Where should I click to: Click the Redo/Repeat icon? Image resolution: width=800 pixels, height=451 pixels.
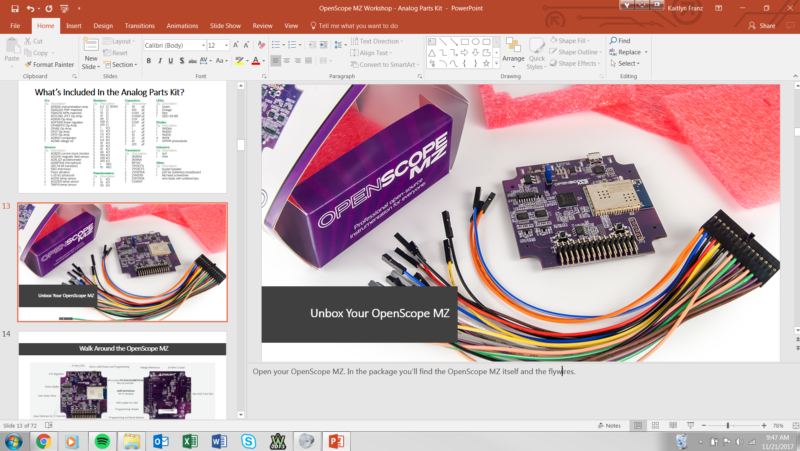pos(48,9)
